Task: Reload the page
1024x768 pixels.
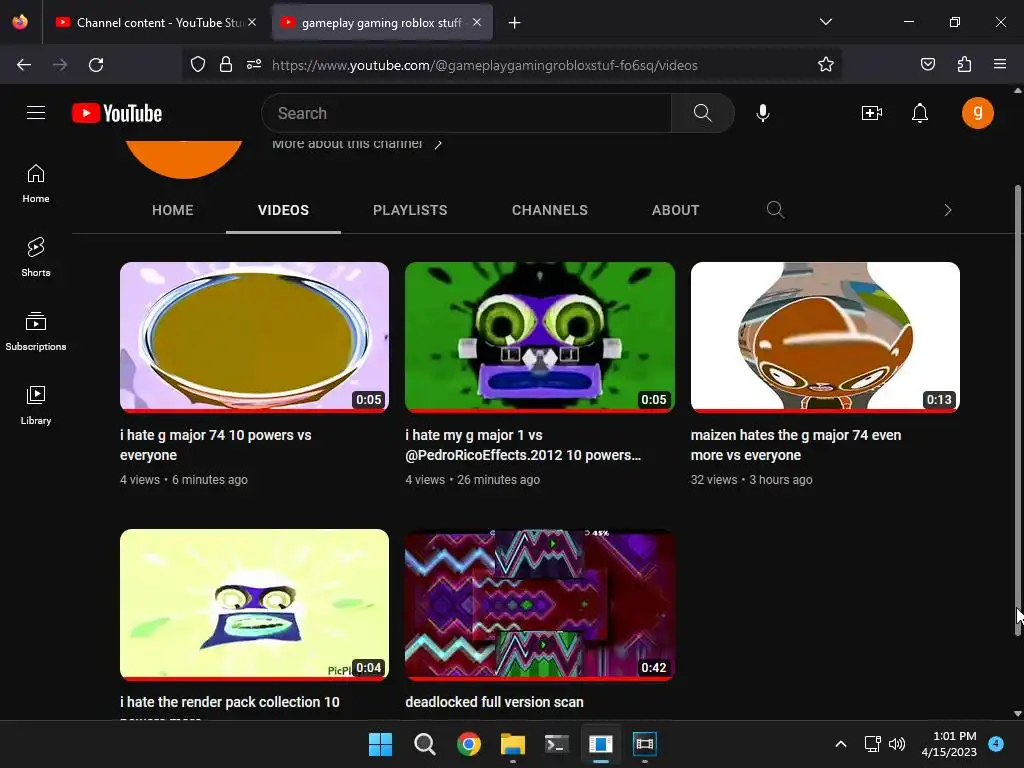Action: pos(96,65)
